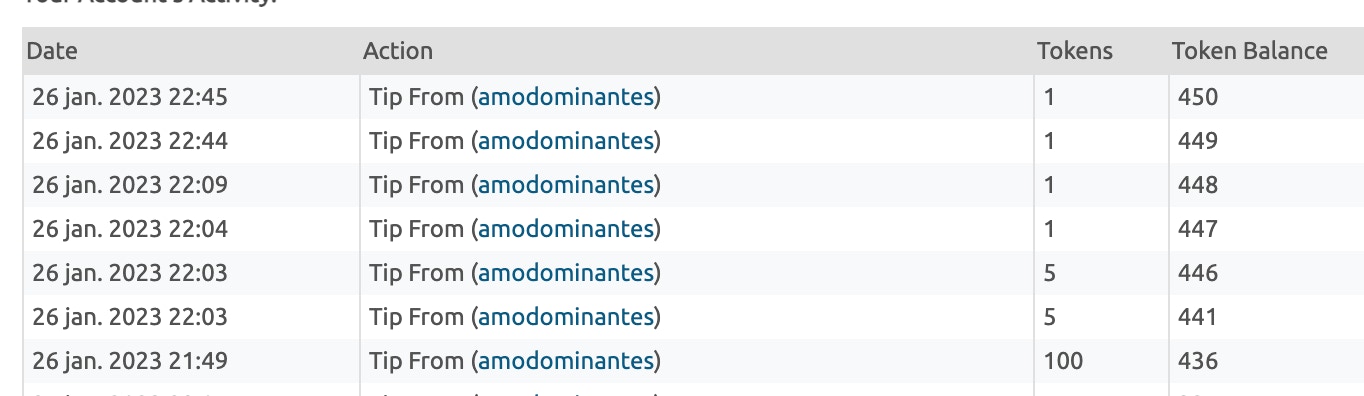
Task: Select the Tokens column header
Action: coord(1075,51)
